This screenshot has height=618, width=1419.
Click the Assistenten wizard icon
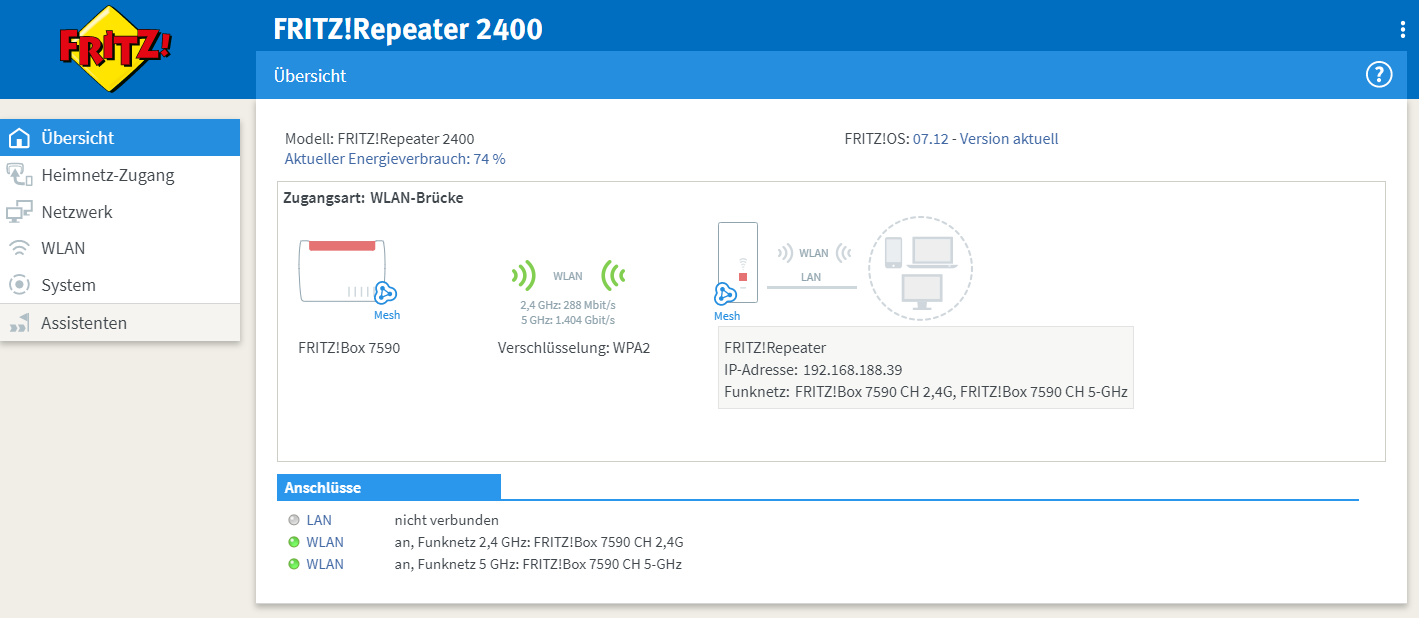click(19, 323)
